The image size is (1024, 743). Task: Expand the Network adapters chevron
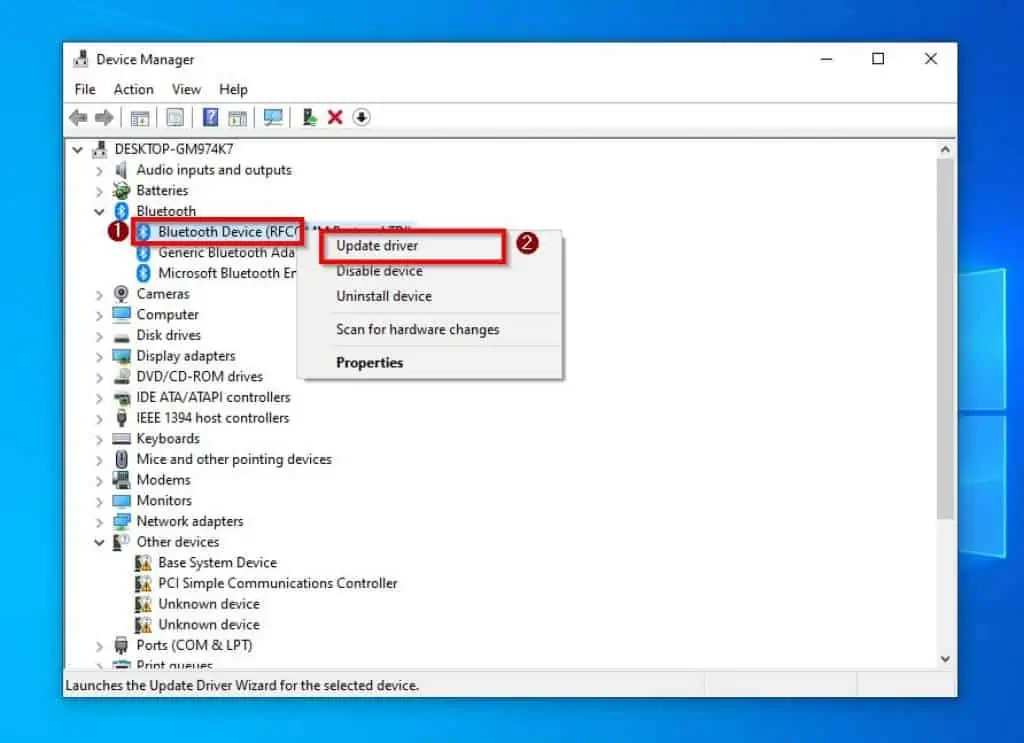point(99,522)
